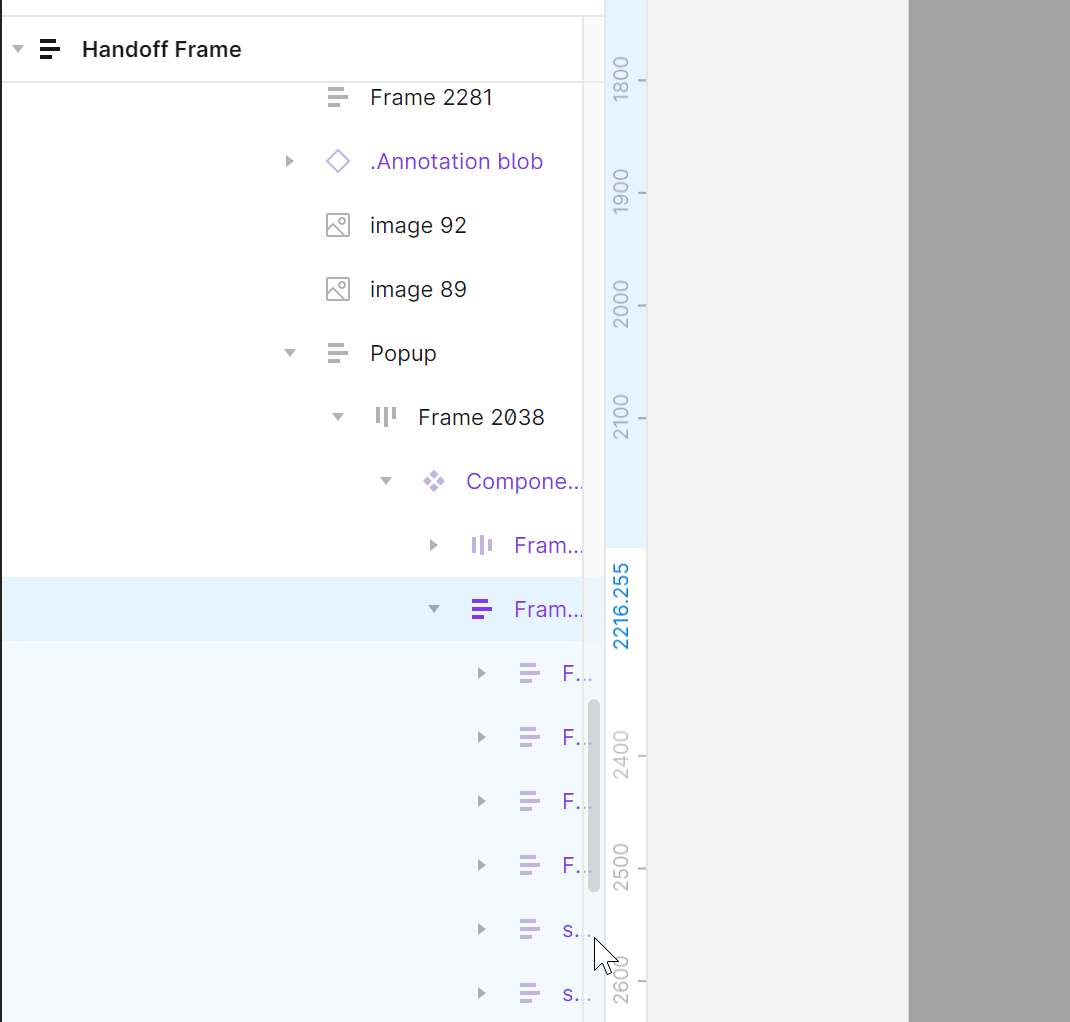Select the Frame 2281 layer name
This screenshot has width=1070, height=1022.
click(x=431, y=98)
